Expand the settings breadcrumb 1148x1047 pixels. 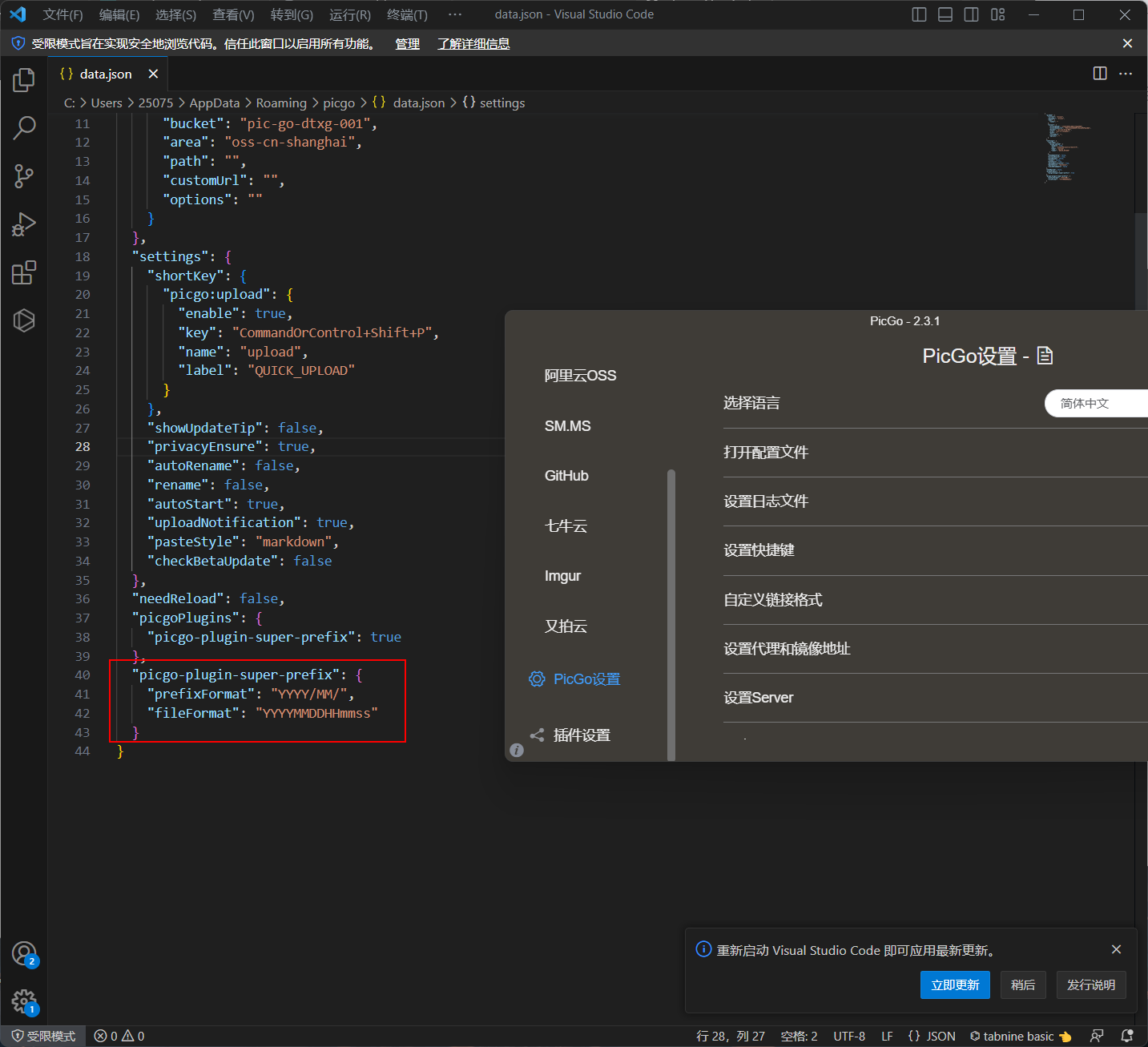tap(493, 103)
